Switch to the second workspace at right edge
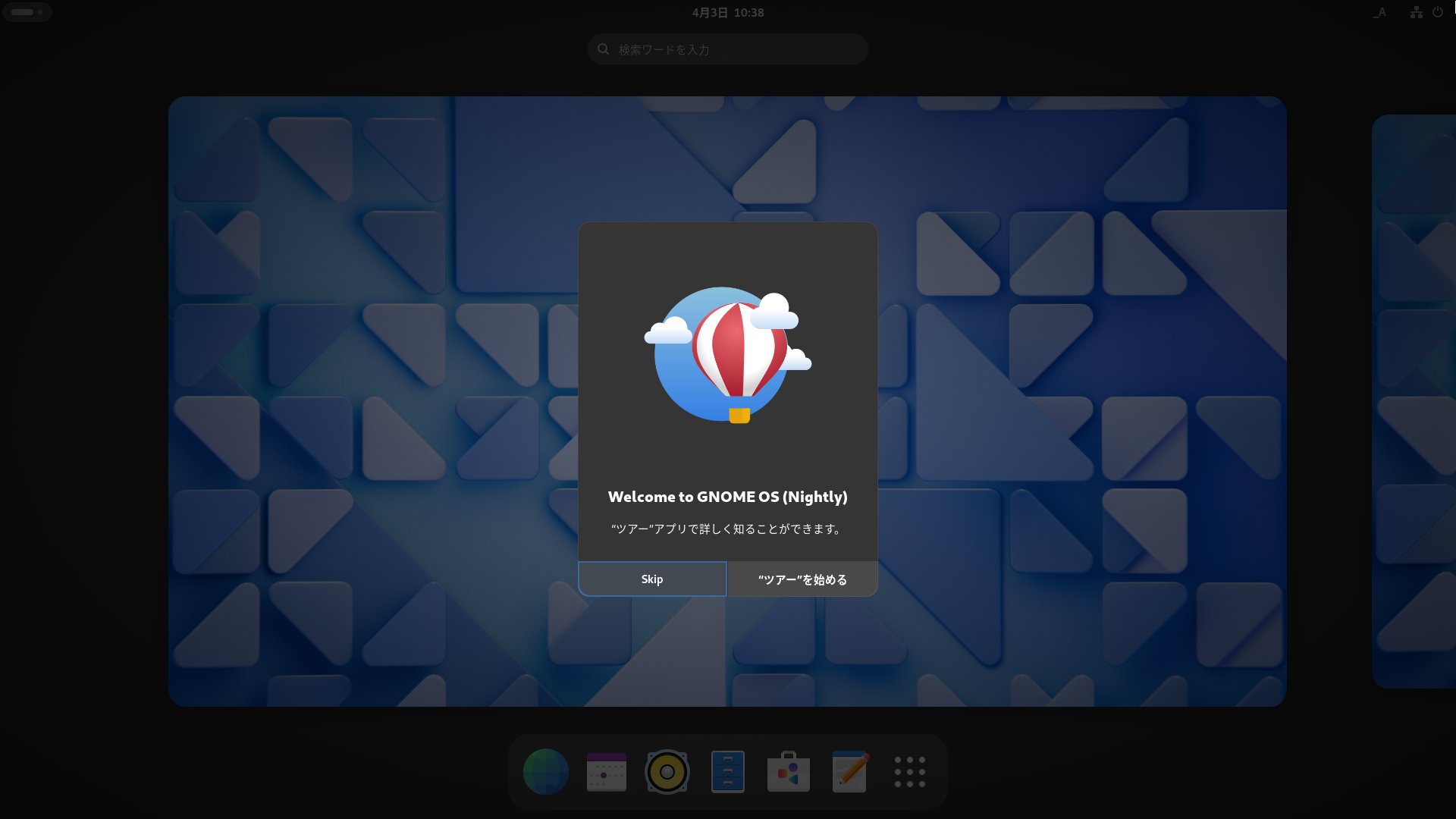Image resolution: width=1456 pixels, height=819 pixels. [x=1414, y=402]
